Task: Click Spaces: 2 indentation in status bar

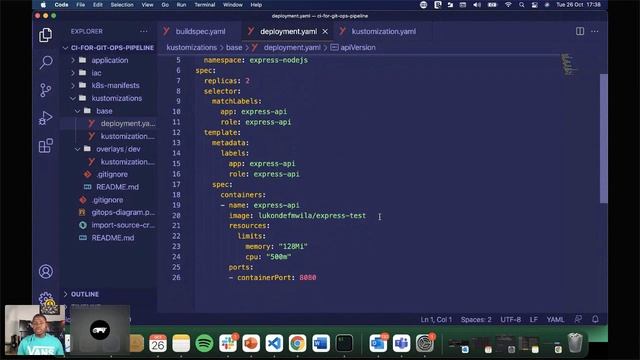Action: pyautogui.click(x=476, y=319)
